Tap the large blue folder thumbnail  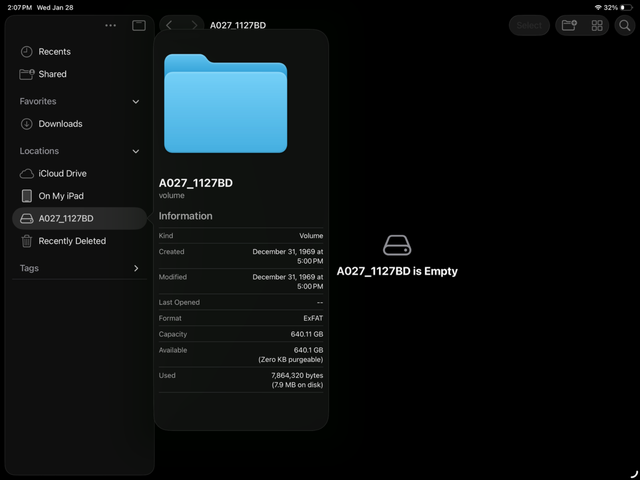(x=225, y=103)
